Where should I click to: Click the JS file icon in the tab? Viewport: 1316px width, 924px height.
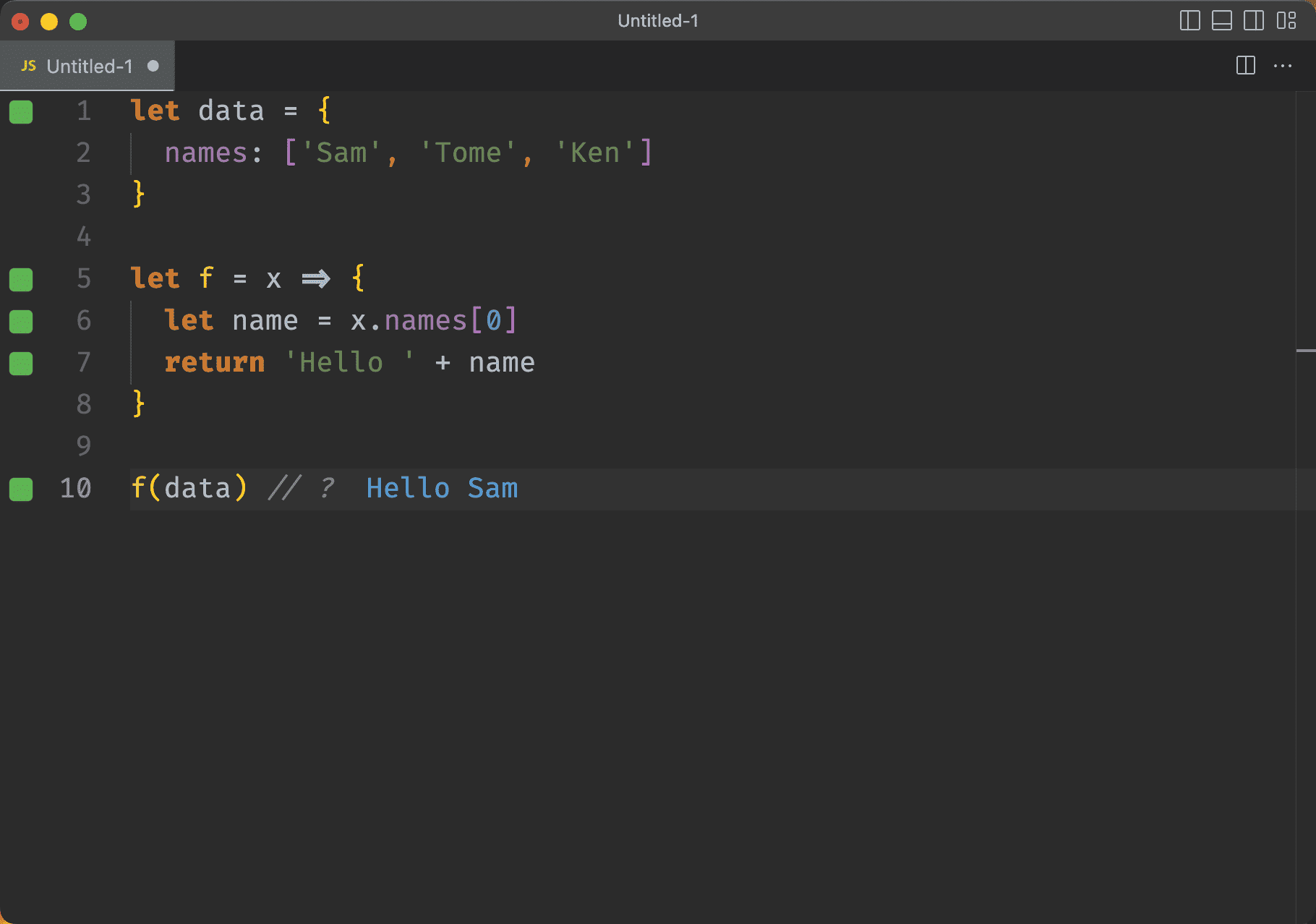click(29, 66)
